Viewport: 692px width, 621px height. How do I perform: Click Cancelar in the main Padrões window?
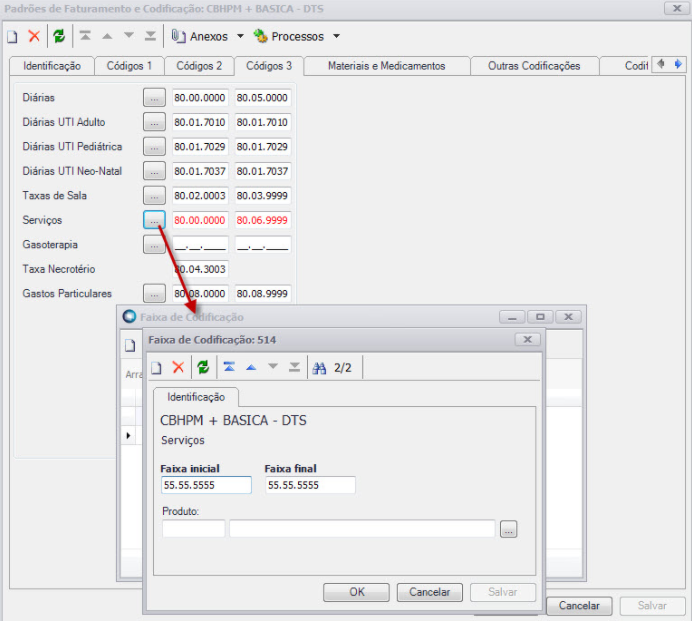tap(579, 606)
